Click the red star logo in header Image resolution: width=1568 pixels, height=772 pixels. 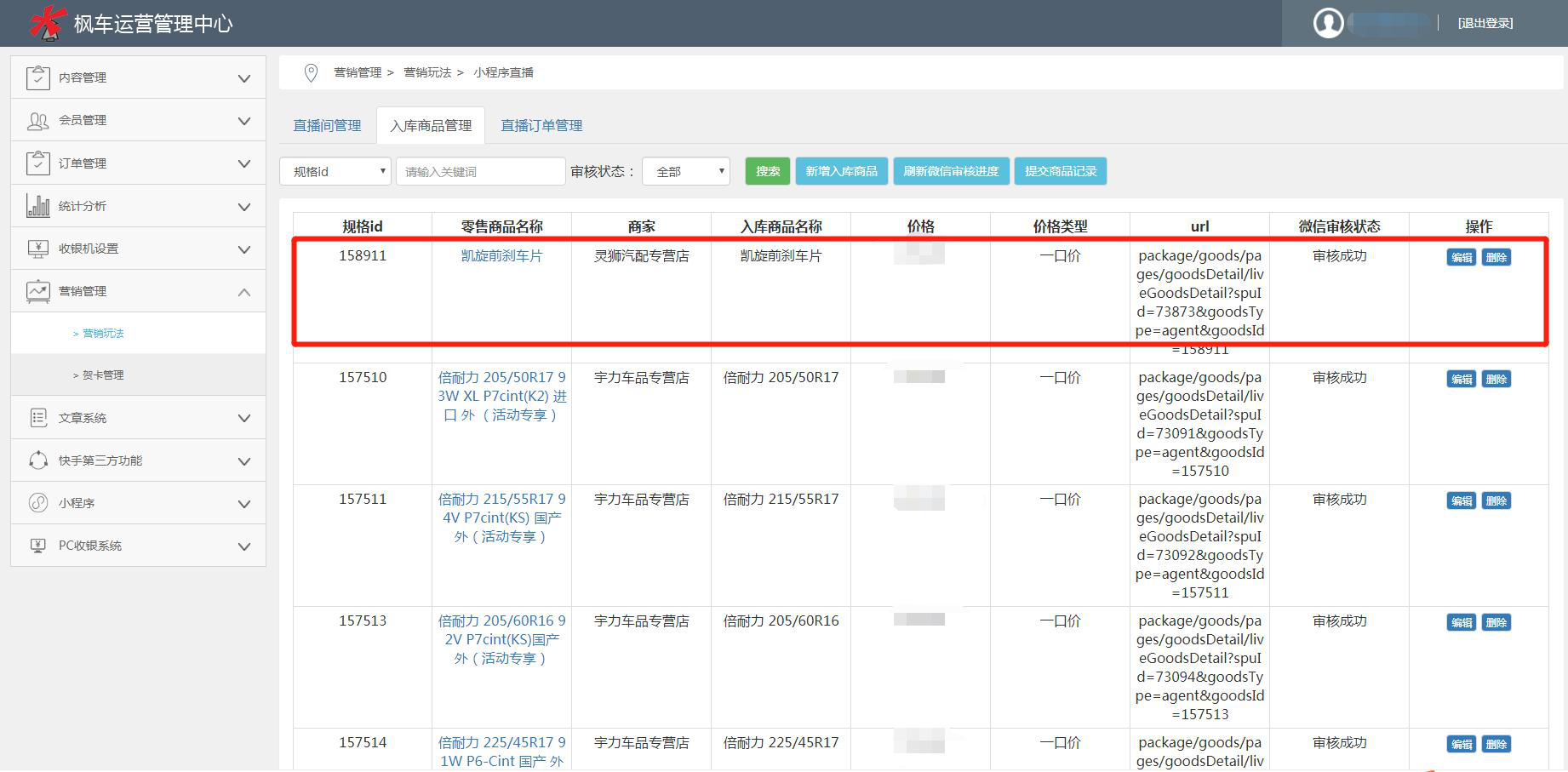click(x=48, y=22)
